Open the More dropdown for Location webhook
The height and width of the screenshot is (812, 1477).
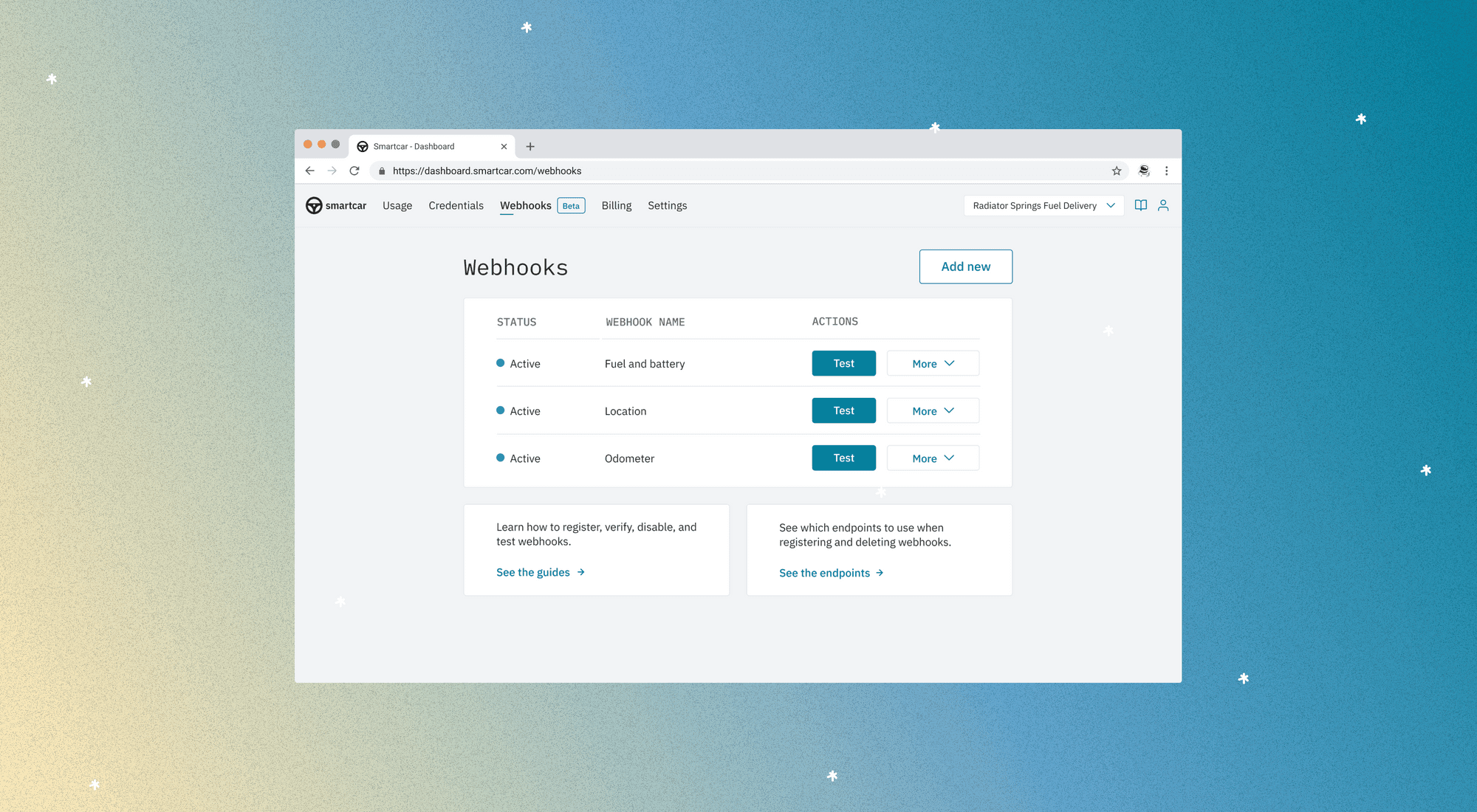(x=933, y=410)
